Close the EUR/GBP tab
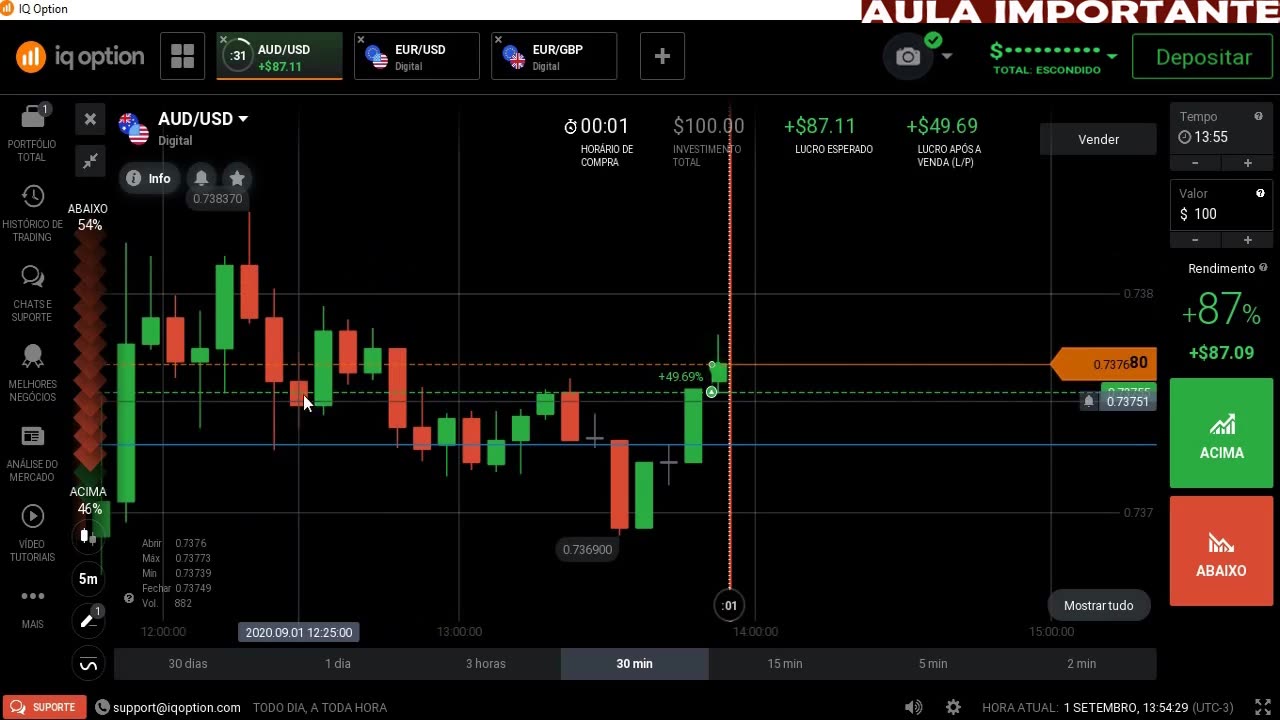 498,40
